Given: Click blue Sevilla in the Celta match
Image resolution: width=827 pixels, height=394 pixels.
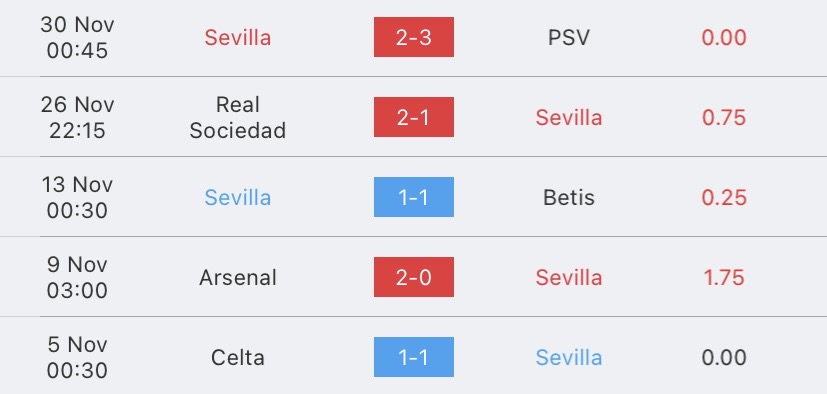Looking at the screenshot, I should point(569,358).
